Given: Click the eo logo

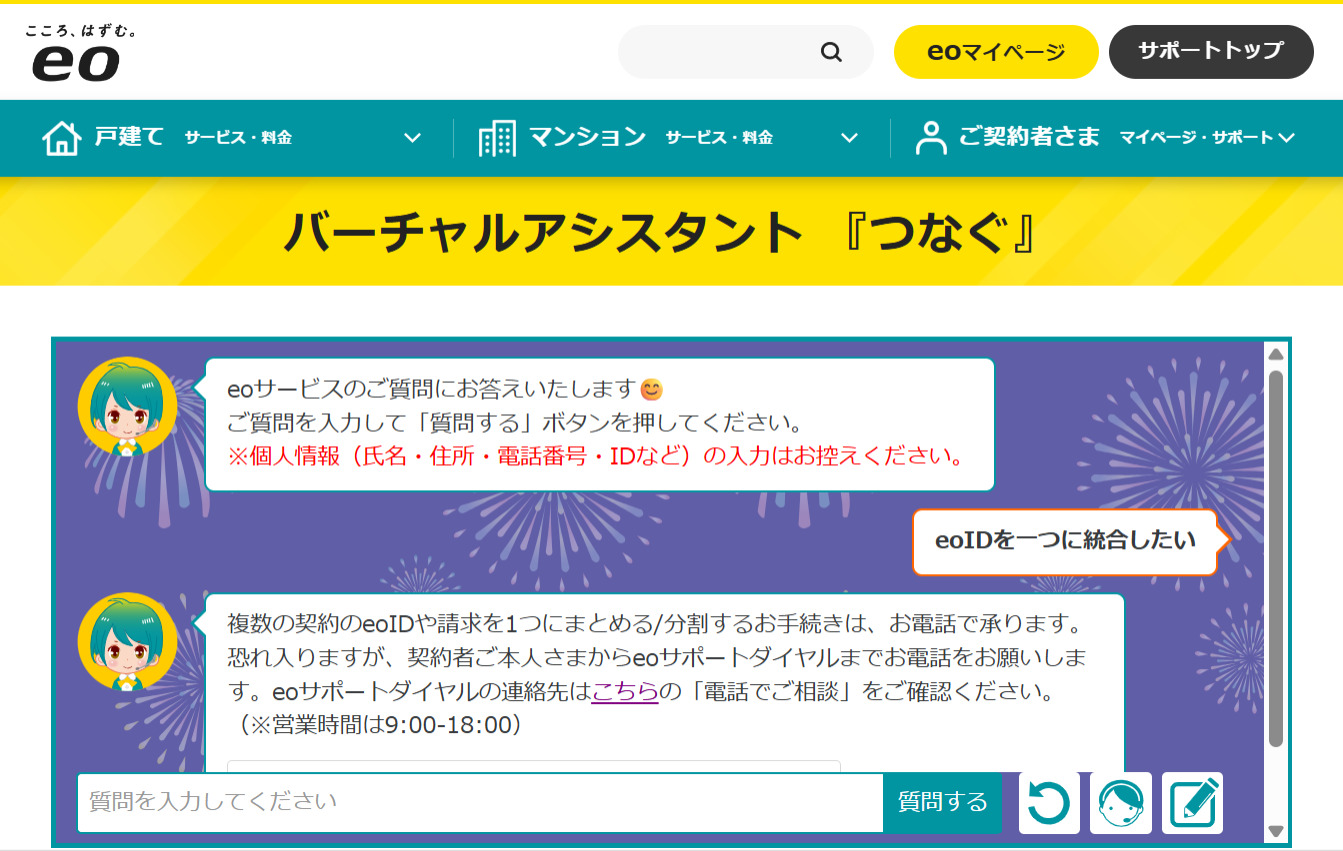Looking at the screenshot, I should [76, 62].
